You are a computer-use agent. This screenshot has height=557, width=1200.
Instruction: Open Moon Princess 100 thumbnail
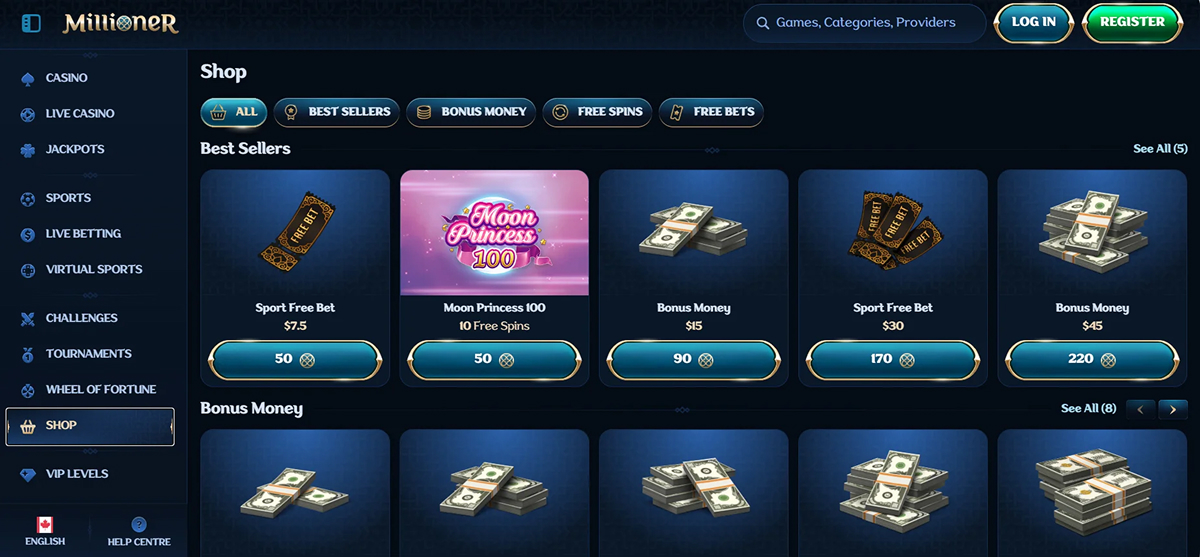[x=494, y=233]
